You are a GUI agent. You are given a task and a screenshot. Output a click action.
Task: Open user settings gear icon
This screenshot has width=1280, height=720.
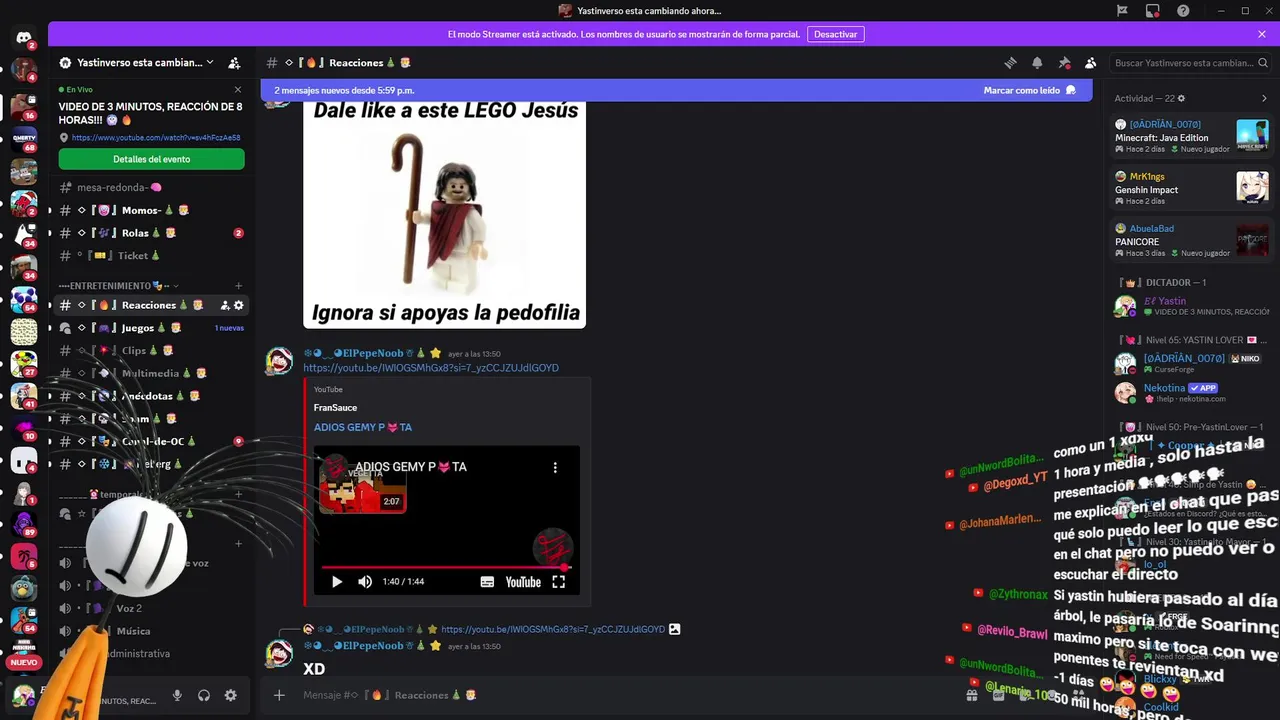pos(231,695)
